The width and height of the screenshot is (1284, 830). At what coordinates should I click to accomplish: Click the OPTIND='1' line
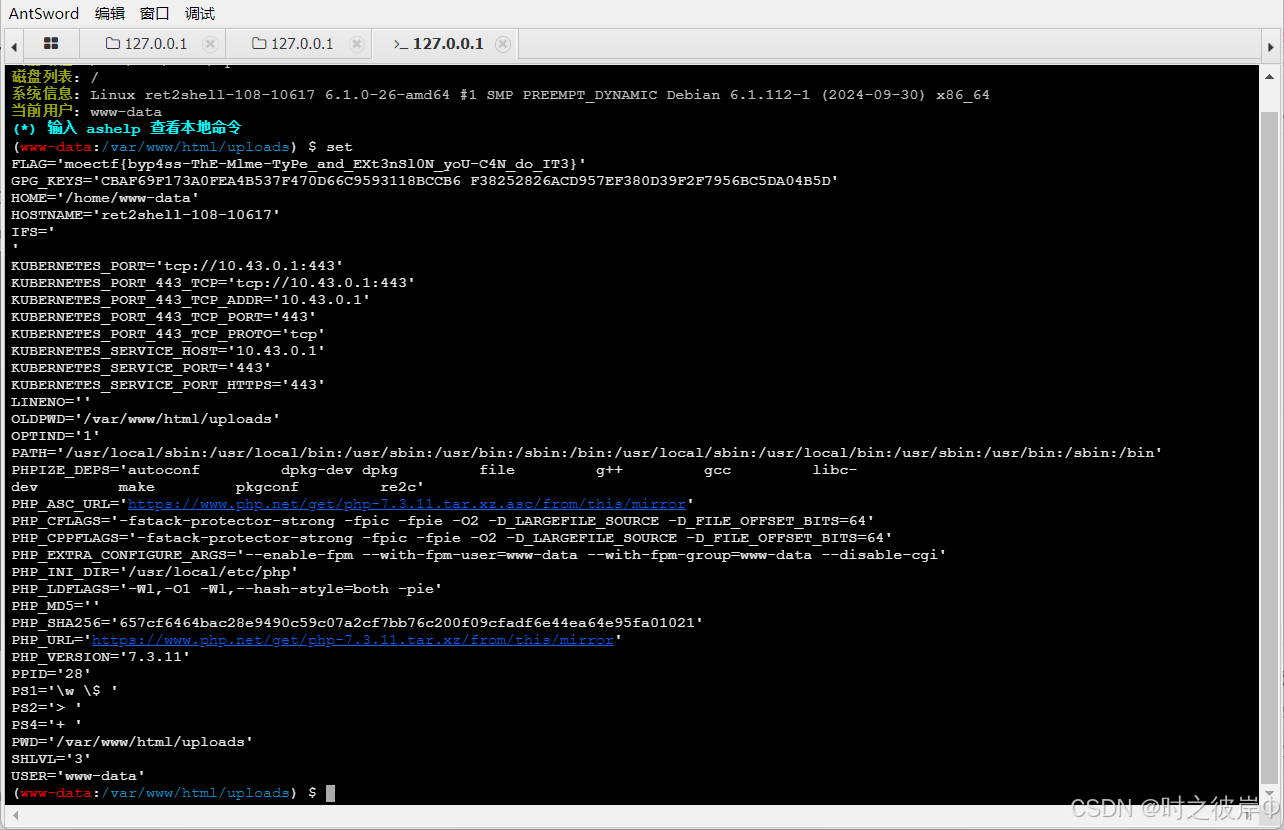pos(56,436)
